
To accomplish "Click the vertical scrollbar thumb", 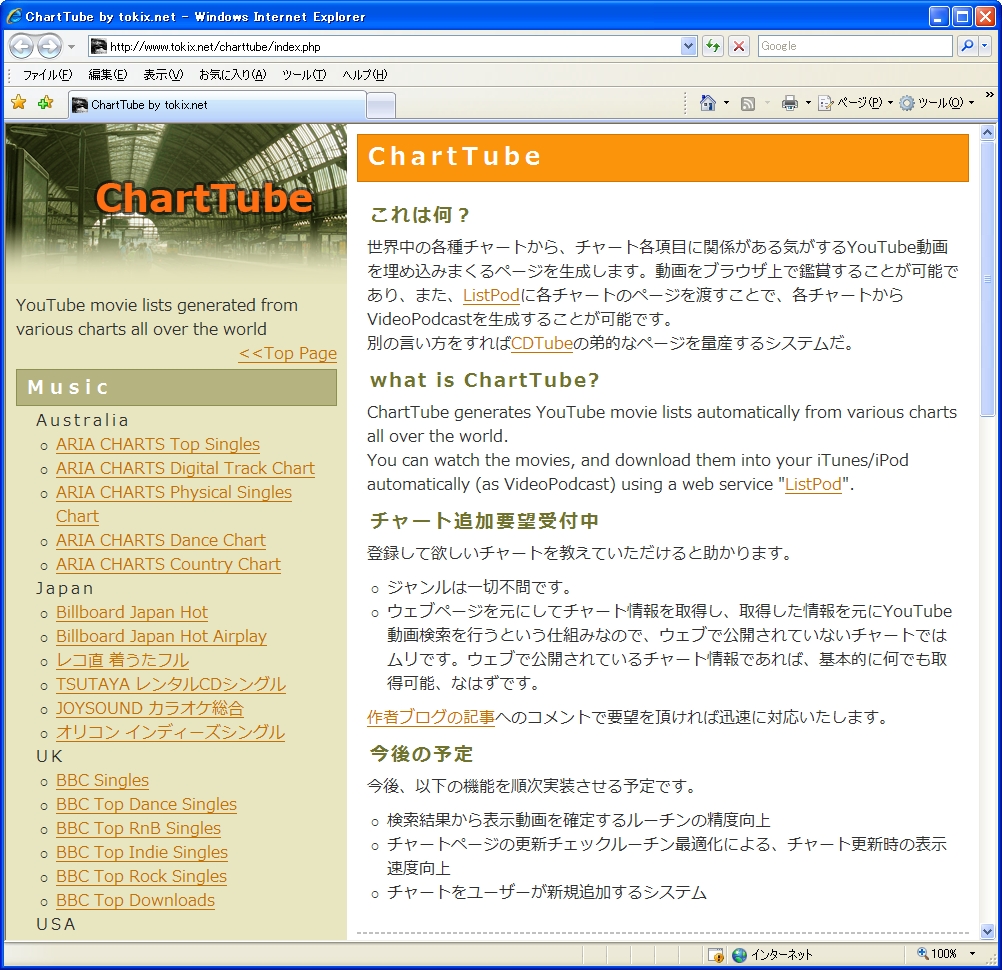I will (987, 279).
